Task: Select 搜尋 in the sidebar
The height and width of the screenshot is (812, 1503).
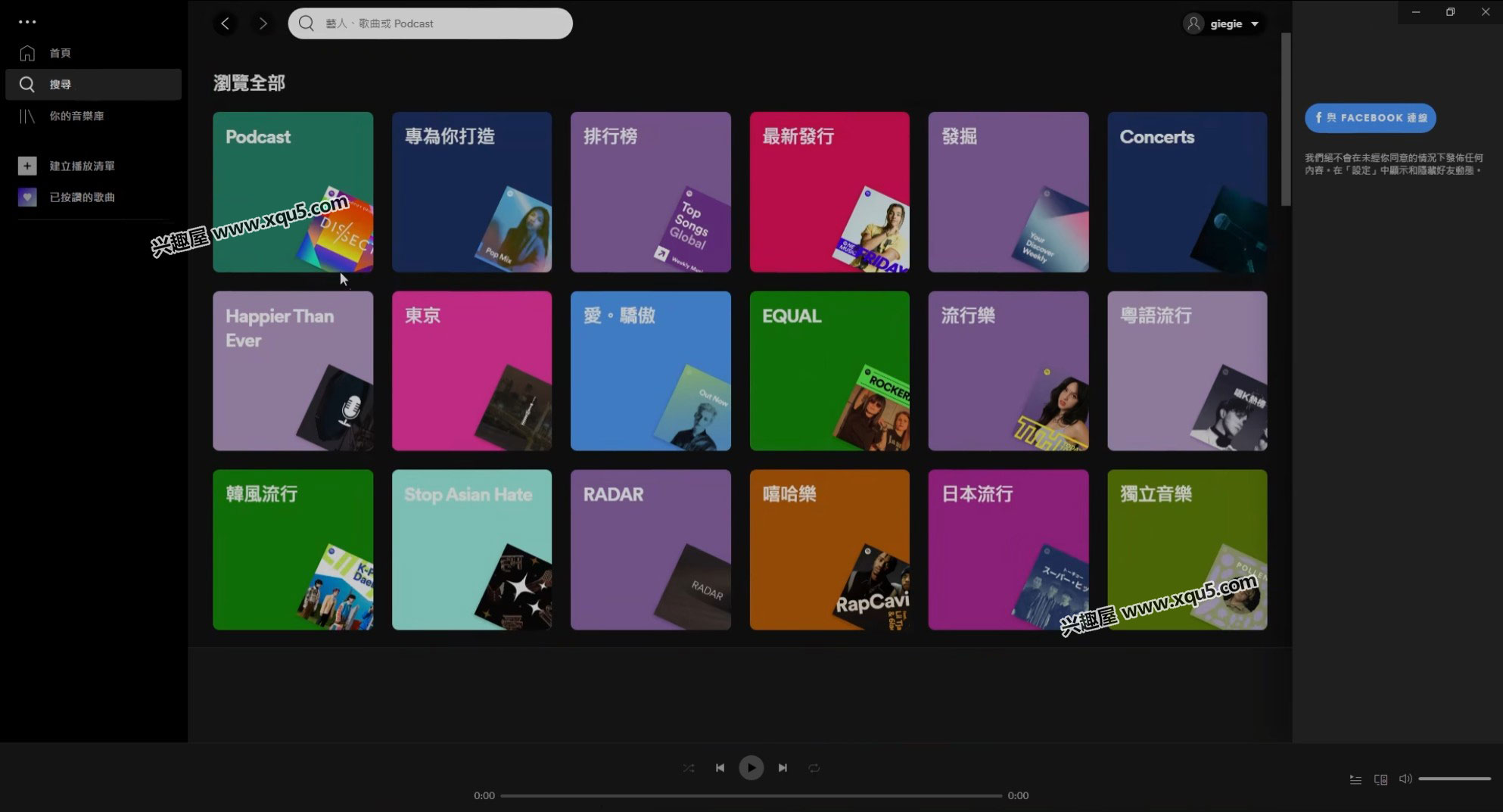Action: point(61,84)
